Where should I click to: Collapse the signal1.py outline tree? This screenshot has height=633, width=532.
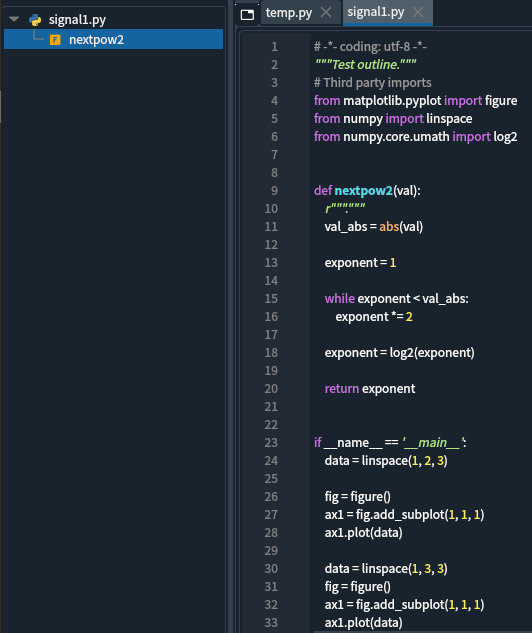14,19
